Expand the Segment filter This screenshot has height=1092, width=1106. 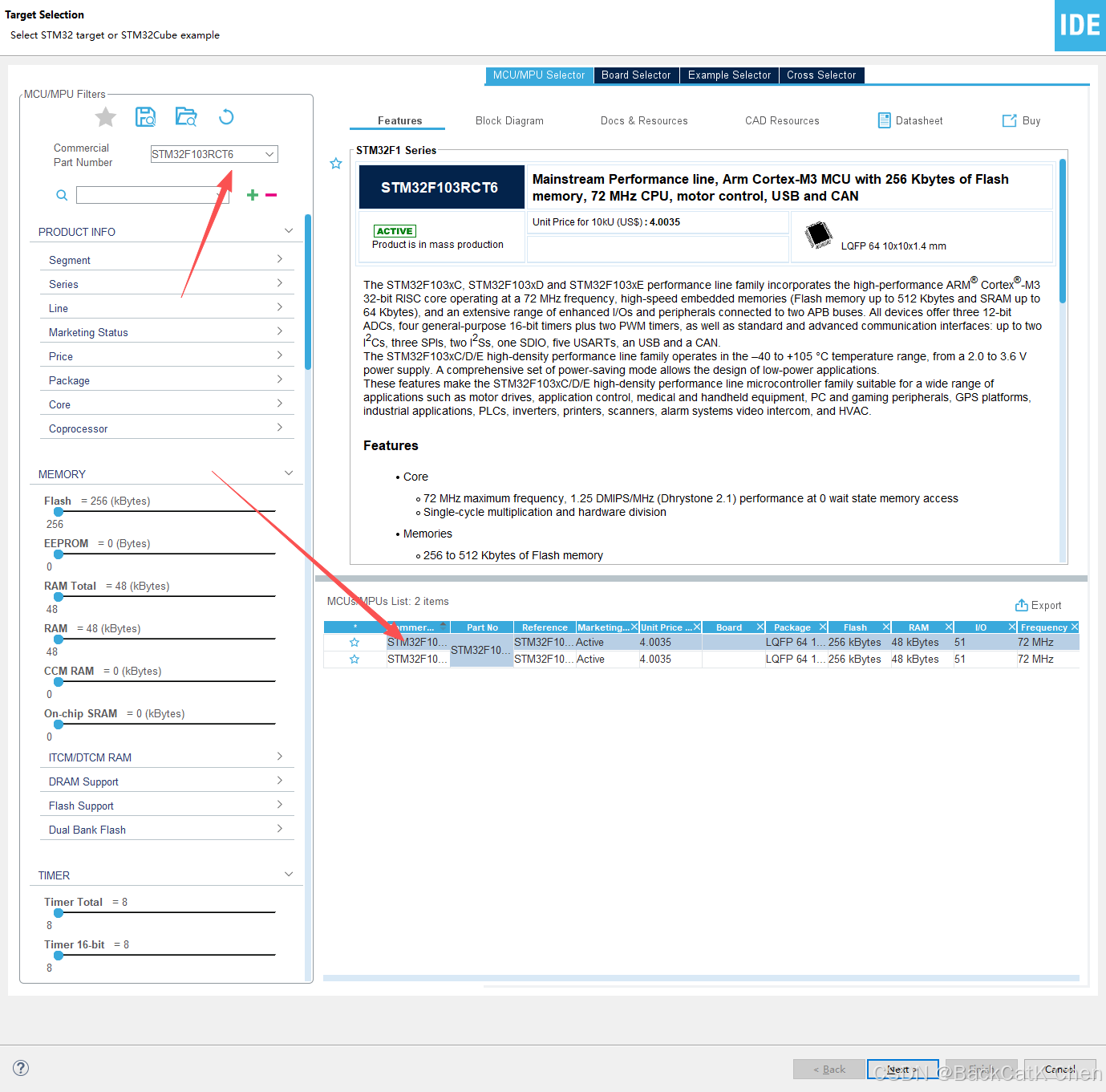tap(280, 259)
